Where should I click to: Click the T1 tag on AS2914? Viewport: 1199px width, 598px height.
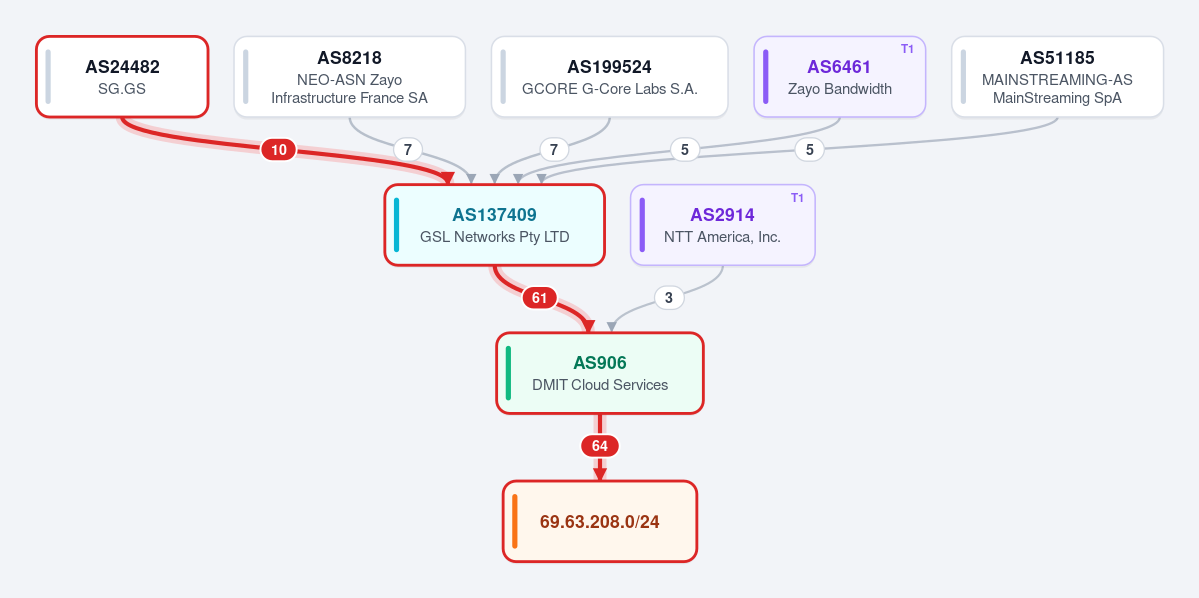click(797, 198)
